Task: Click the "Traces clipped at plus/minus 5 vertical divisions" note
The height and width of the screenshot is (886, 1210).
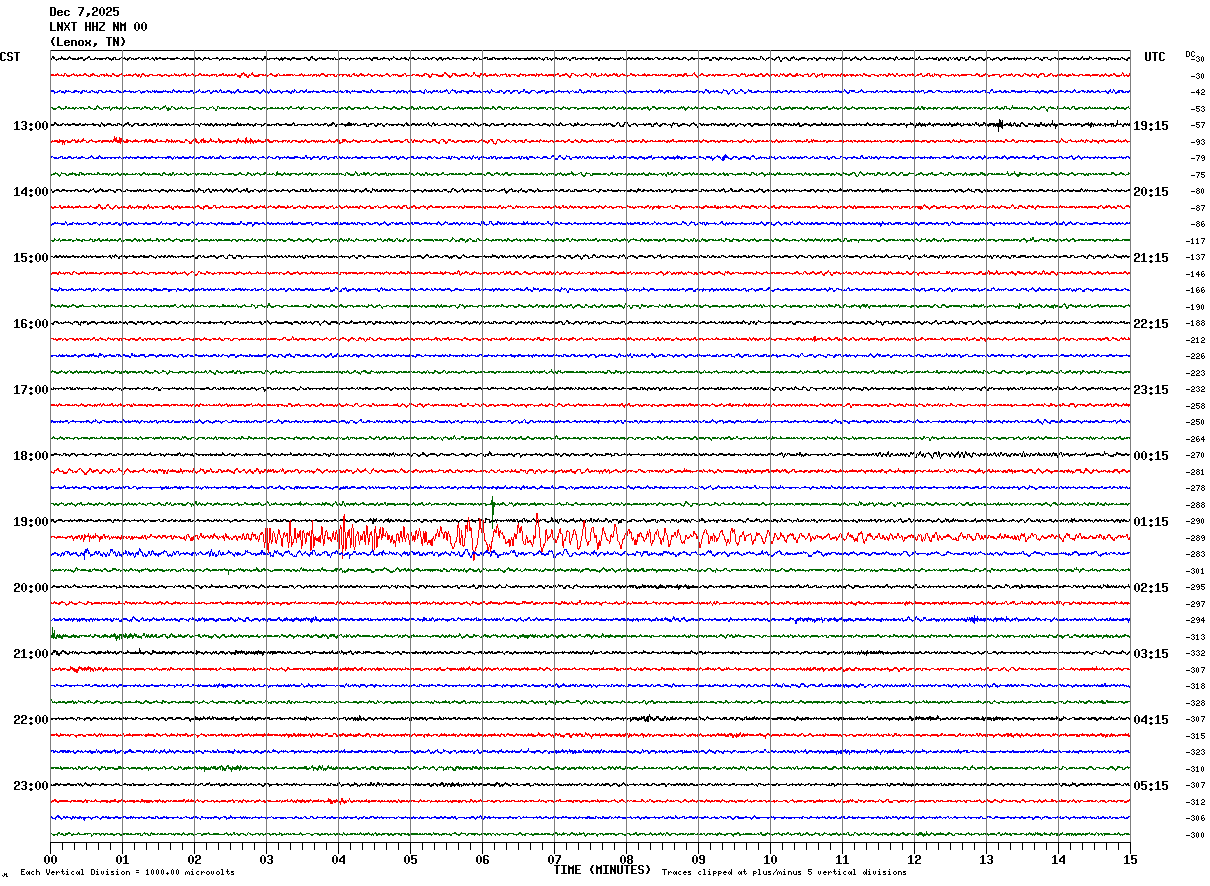Action: [784, 873]
